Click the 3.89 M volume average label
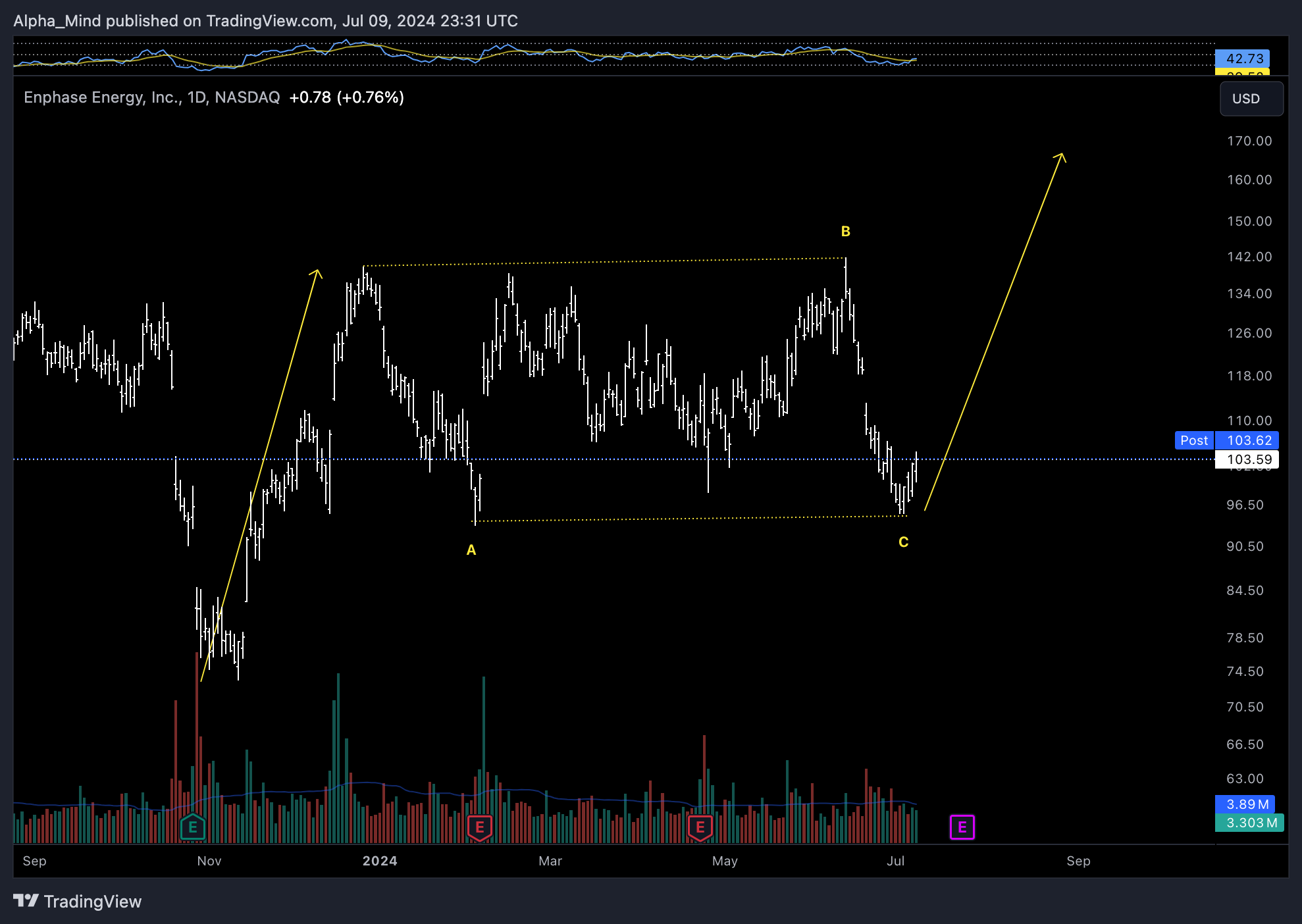This screenshot has height=924, width=1302. [1245, 804]
